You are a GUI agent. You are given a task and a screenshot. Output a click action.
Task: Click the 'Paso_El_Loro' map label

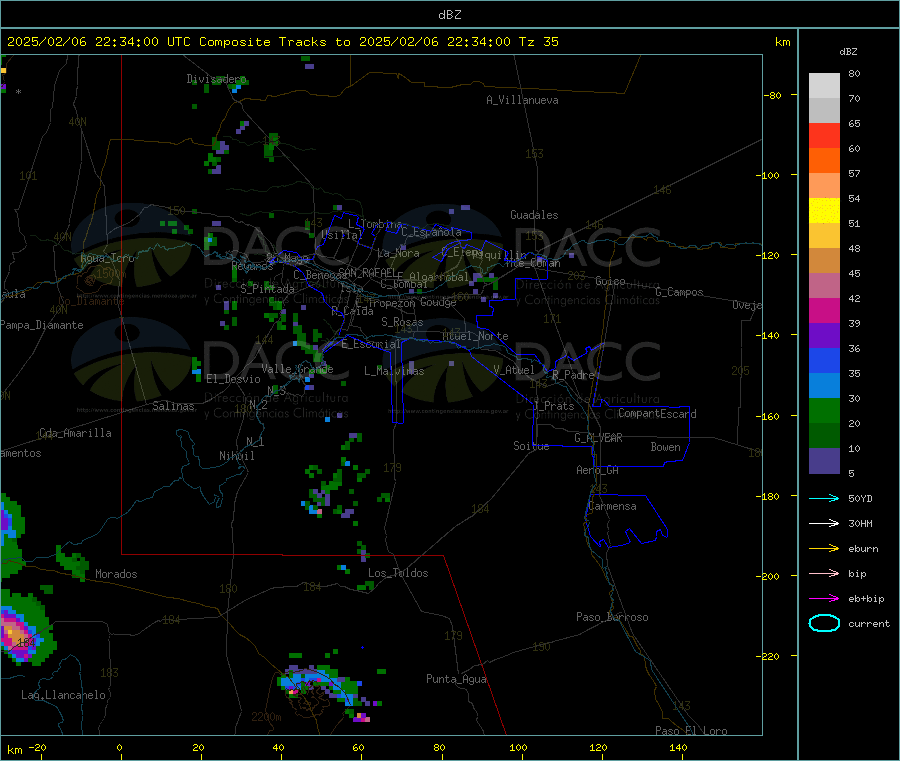point(691,731)
